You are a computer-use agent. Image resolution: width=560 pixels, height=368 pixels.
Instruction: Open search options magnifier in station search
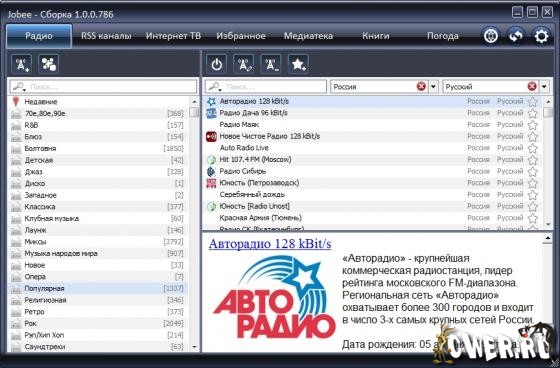click(x=215, y=86)
